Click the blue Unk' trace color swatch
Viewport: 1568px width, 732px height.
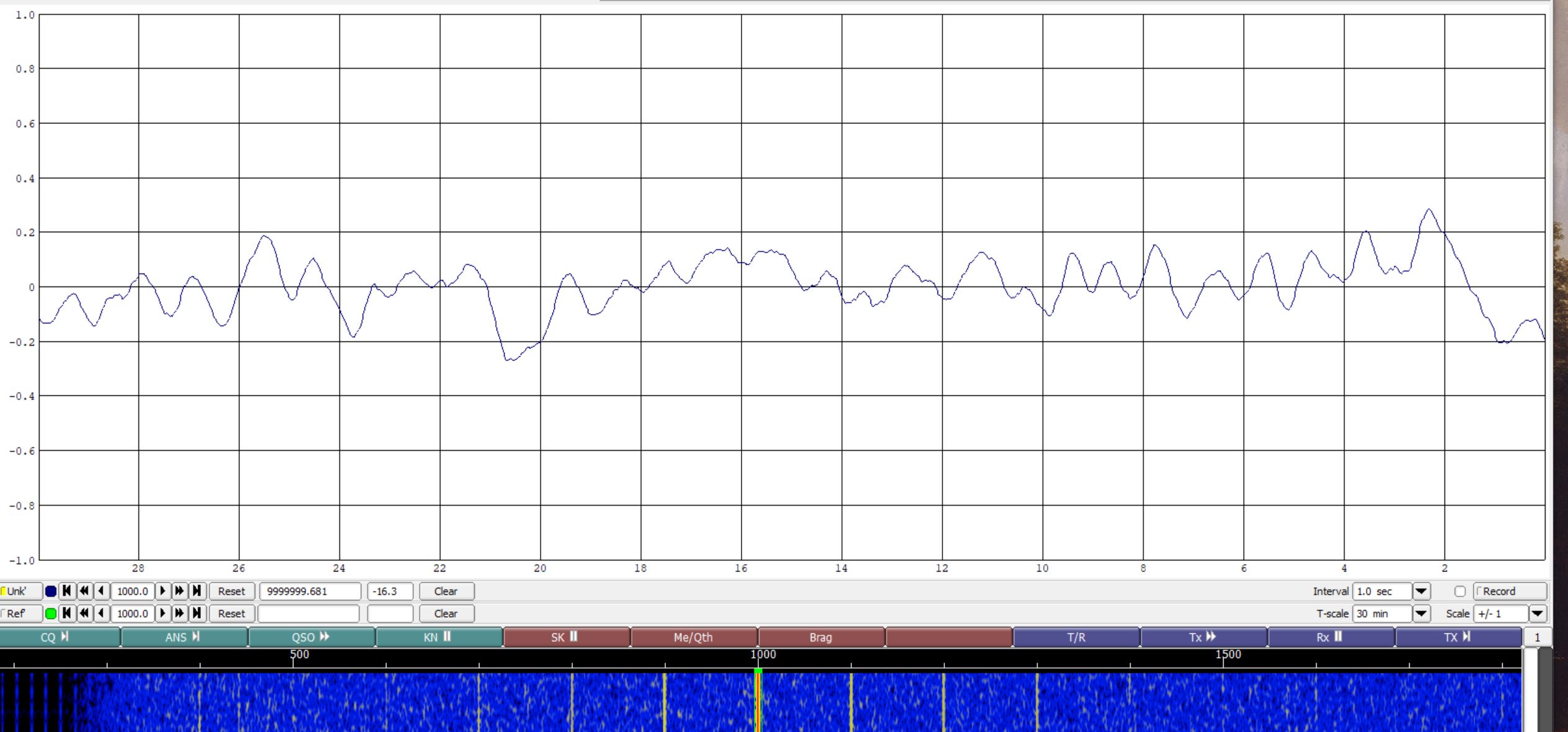coord(51,591)
